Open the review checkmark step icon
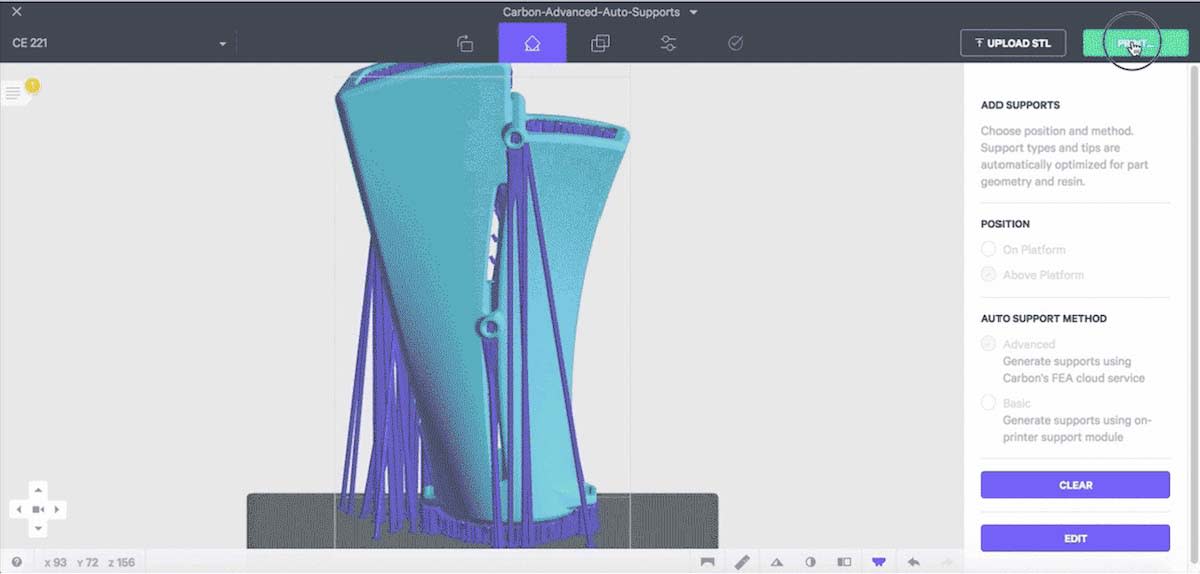This screenshot has width=1200, height=574. tap(735, 43)
